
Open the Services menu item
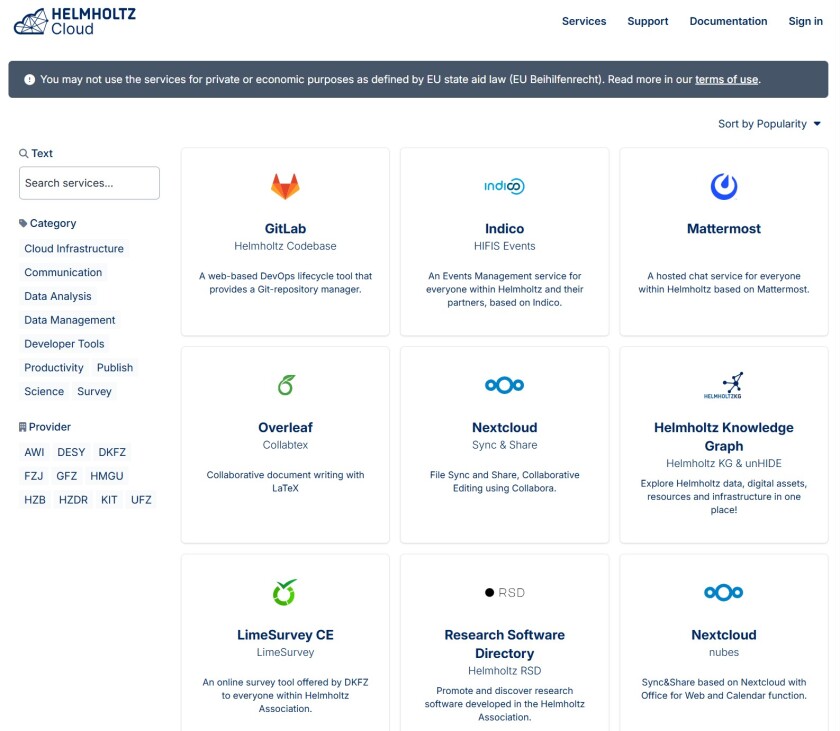584,21
